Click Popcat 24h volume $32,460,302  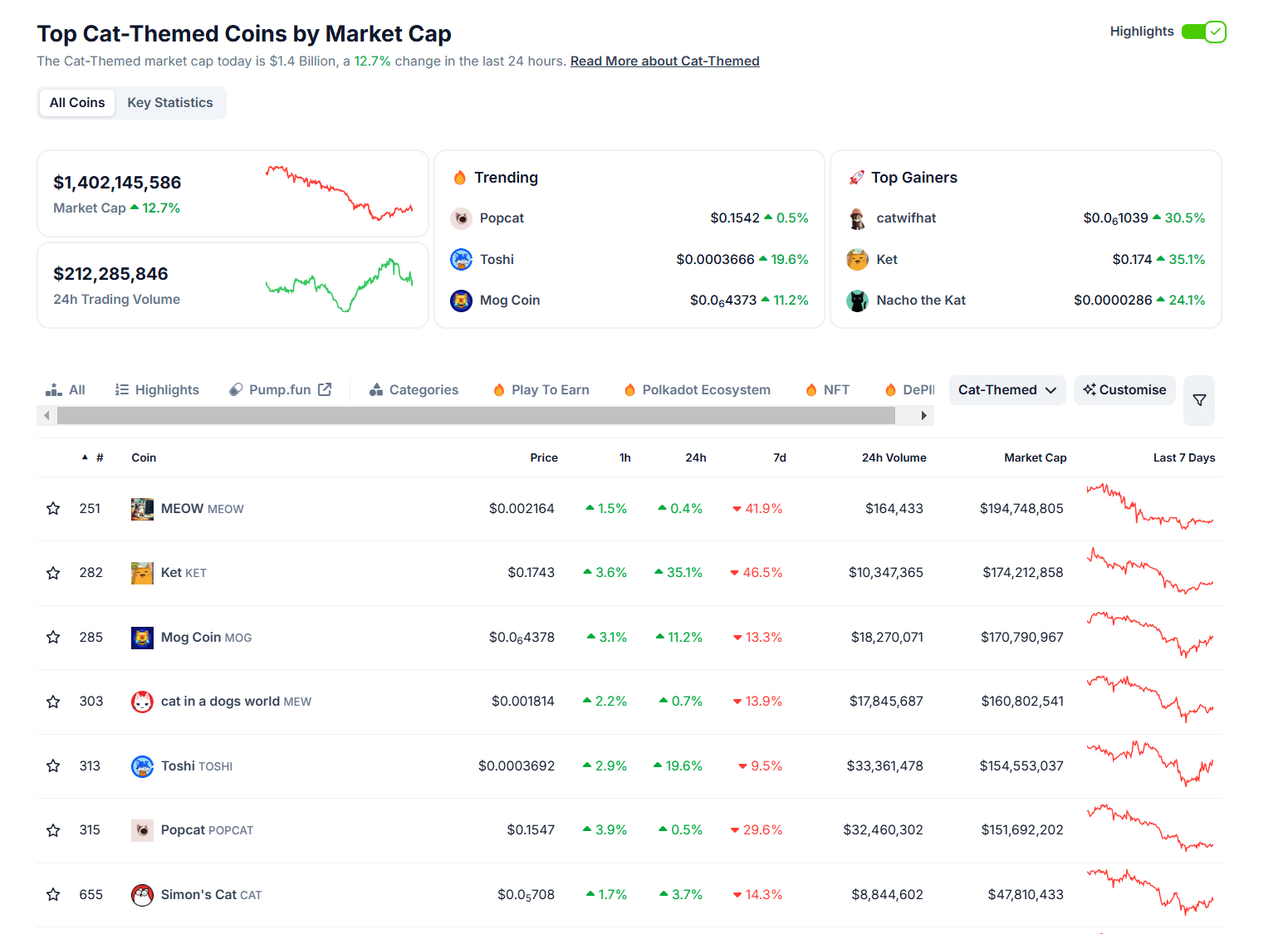[x=883, y=830]
